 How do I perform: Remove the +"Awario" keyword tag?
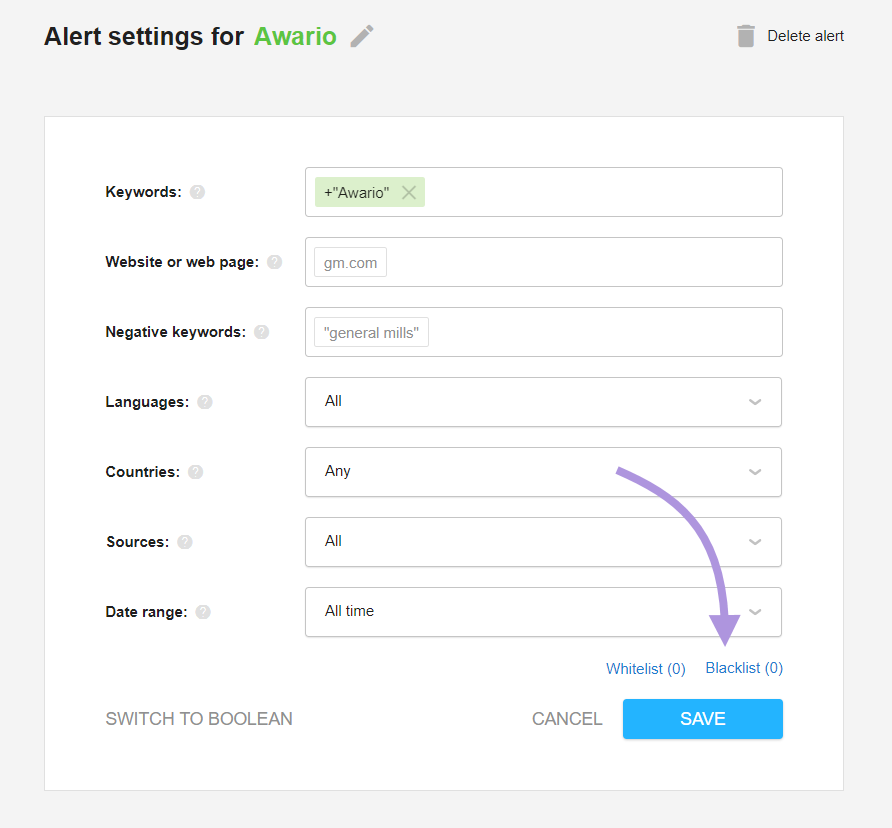(x=408, y=192)
